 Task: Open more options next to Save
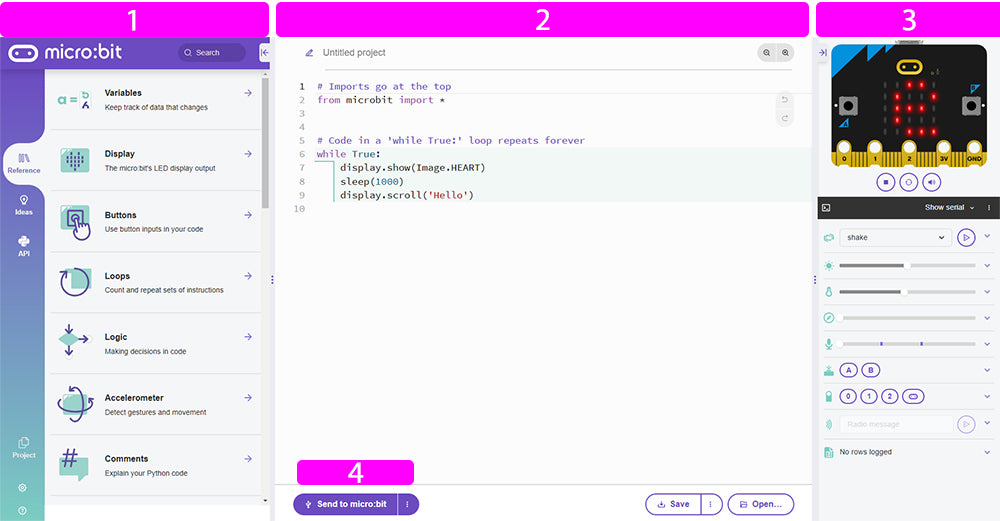coord(710,504)
